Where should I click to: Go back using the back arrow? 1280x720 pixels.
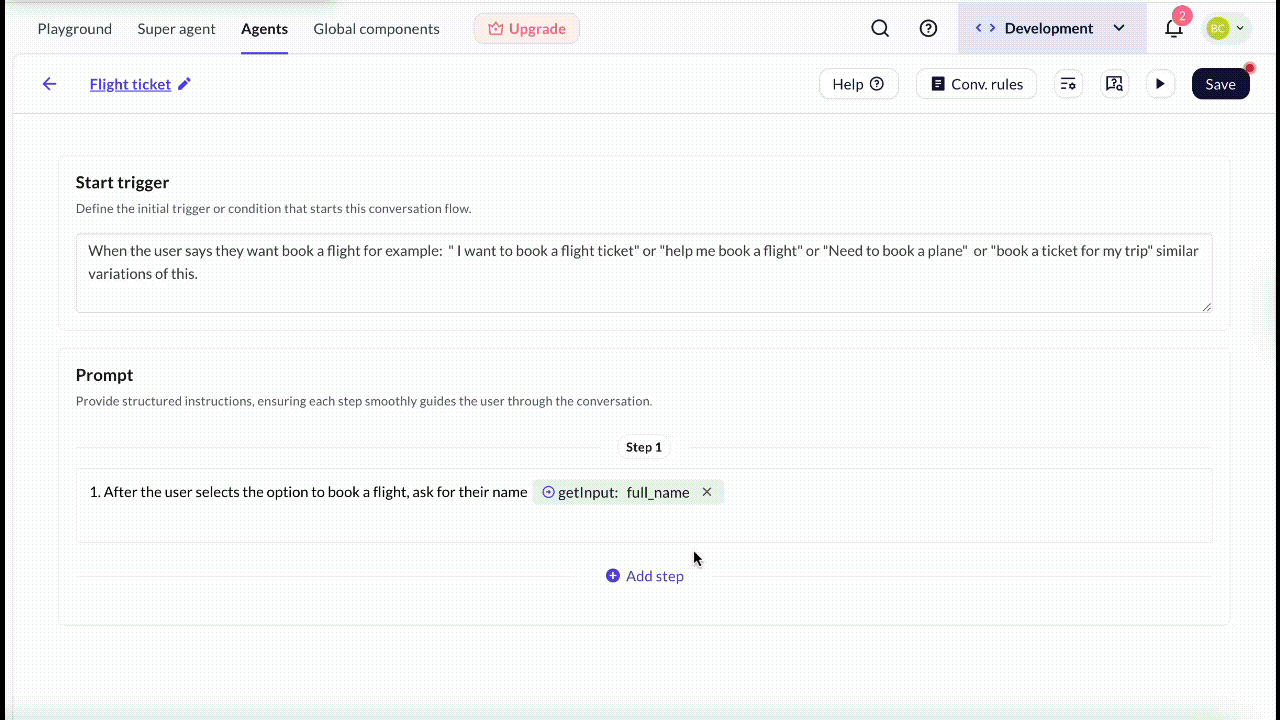(x=50, y=84)
